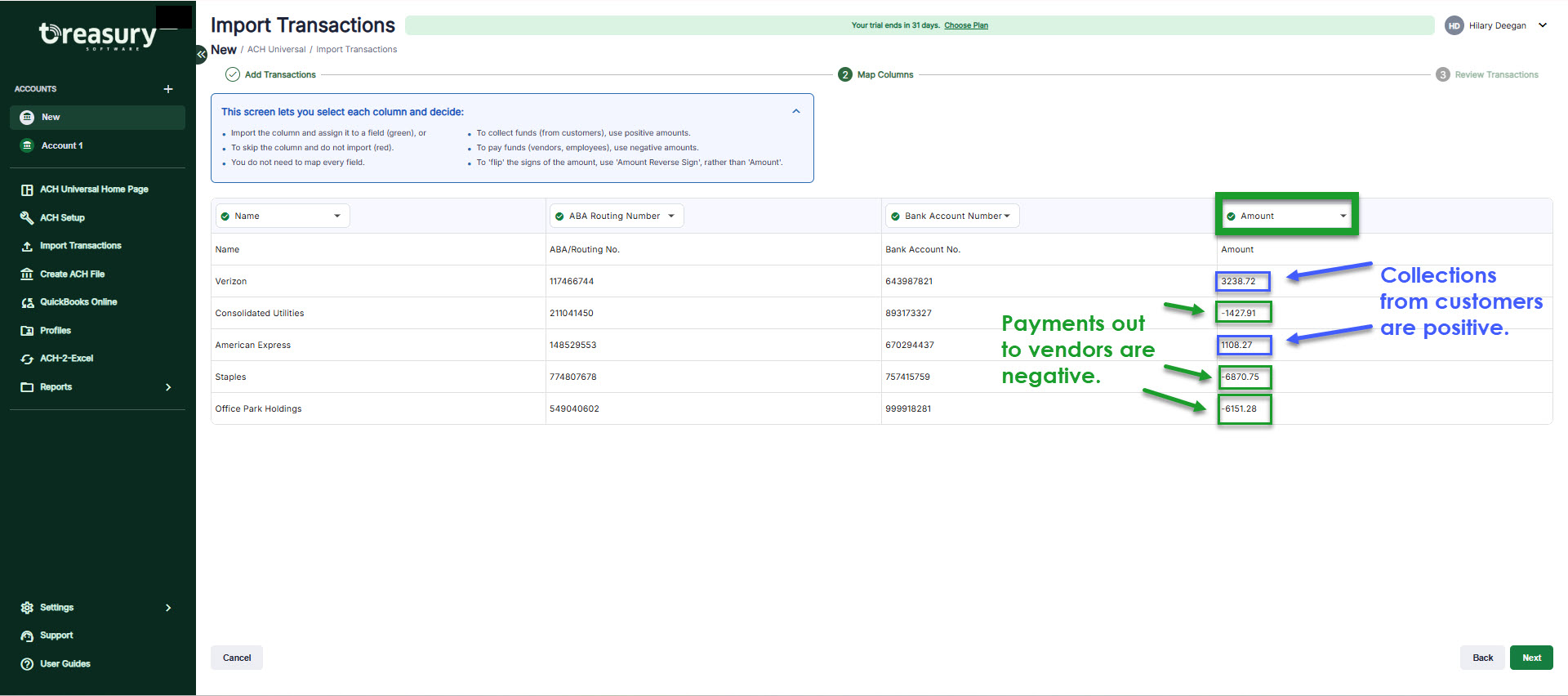Click the bank icon beside New account

click(x=27, y=118)
